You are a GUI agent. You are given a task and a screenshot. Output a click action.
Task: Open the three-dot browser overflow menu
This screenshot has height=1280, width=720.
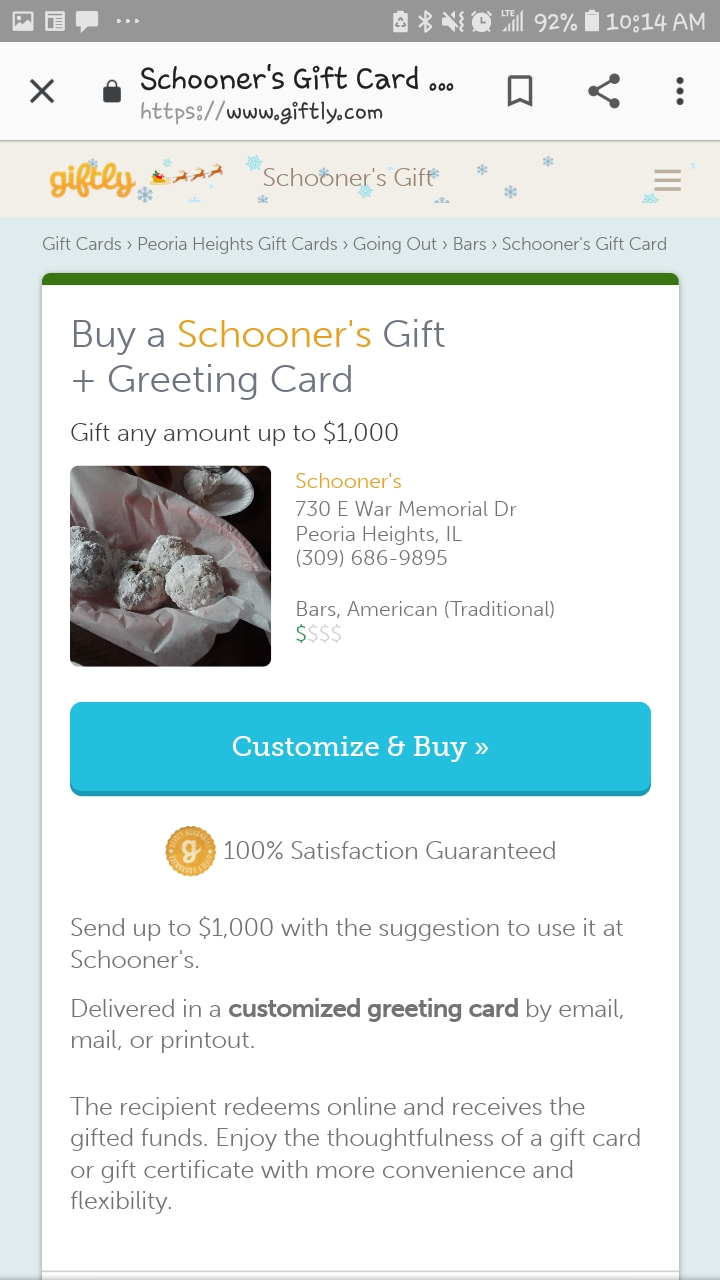[680, 92]
